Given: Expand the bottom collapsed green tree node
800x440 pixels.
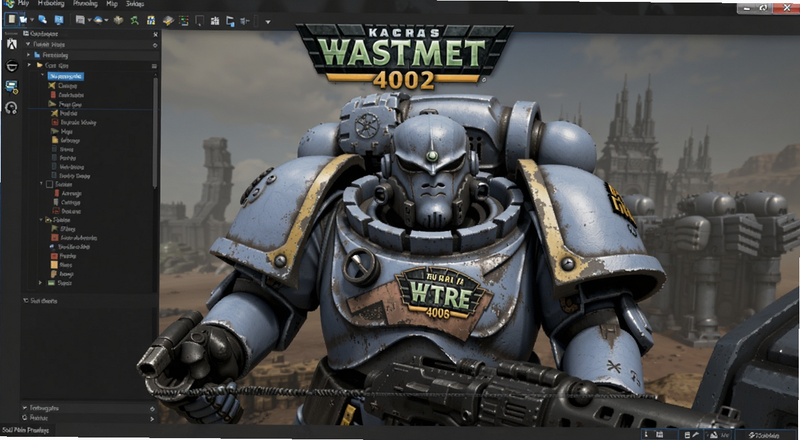Looking at the screenshot, I should tap(41, 283).
